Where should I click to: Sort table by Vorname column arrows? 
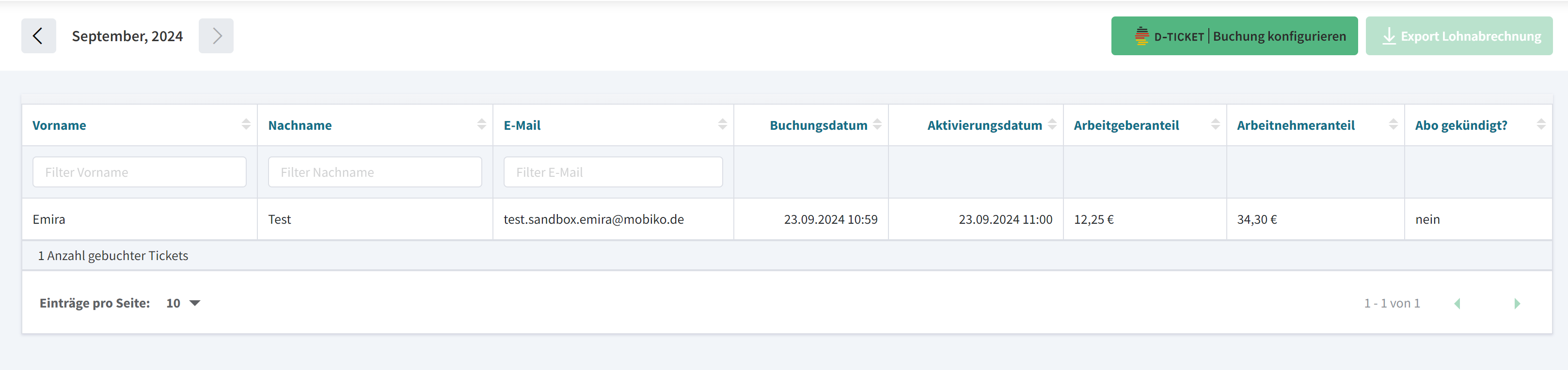coord(246,125)
